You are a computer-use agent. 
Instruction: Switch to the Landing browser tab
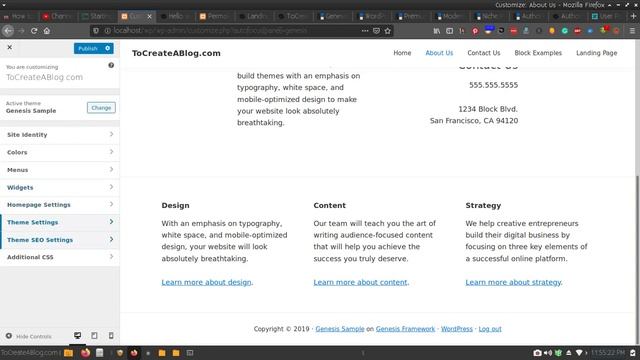pyautogui.click(x=254, y=16)
